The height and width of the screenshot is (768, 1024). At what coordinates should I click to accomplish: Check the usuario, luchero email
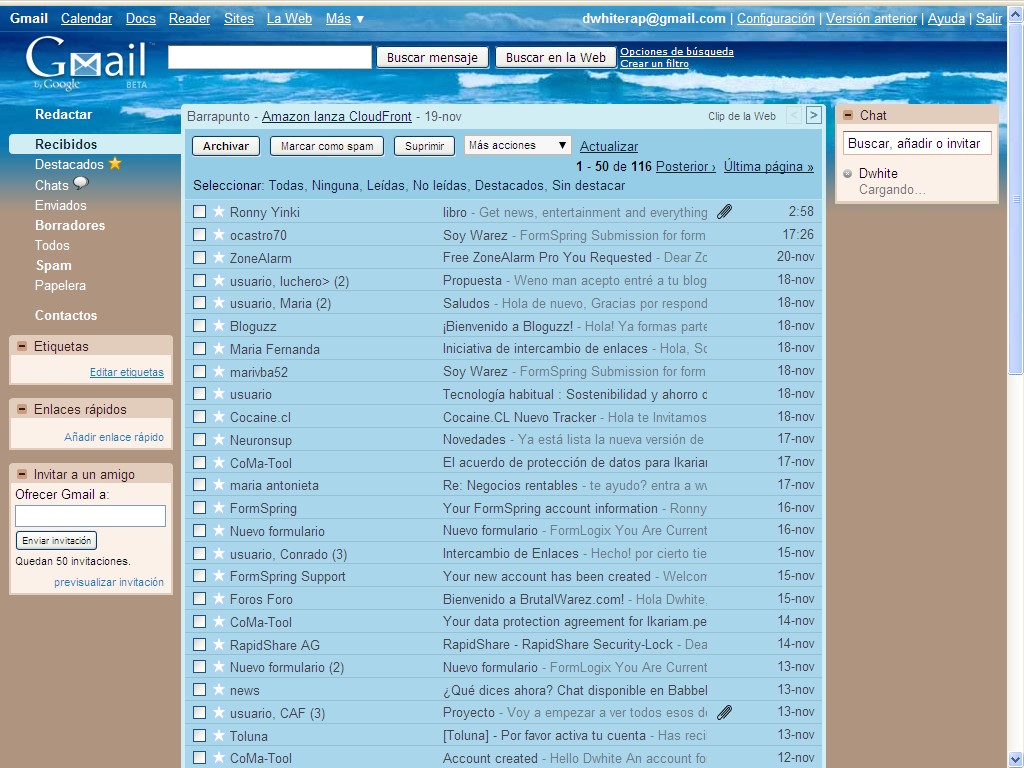200,280
